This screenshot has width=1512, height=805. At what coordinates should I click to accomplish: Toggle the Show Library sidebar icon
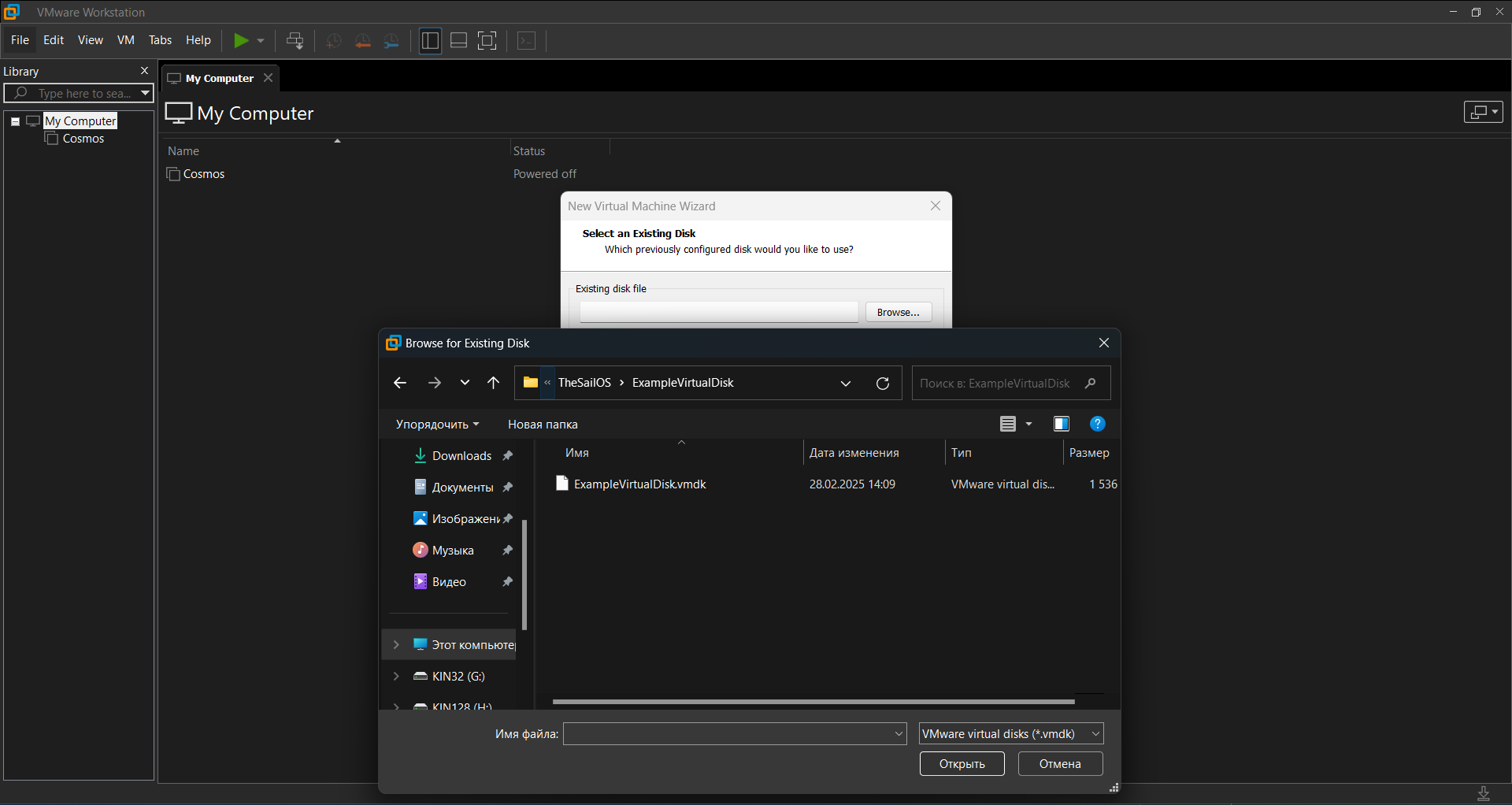click(430, 41)
